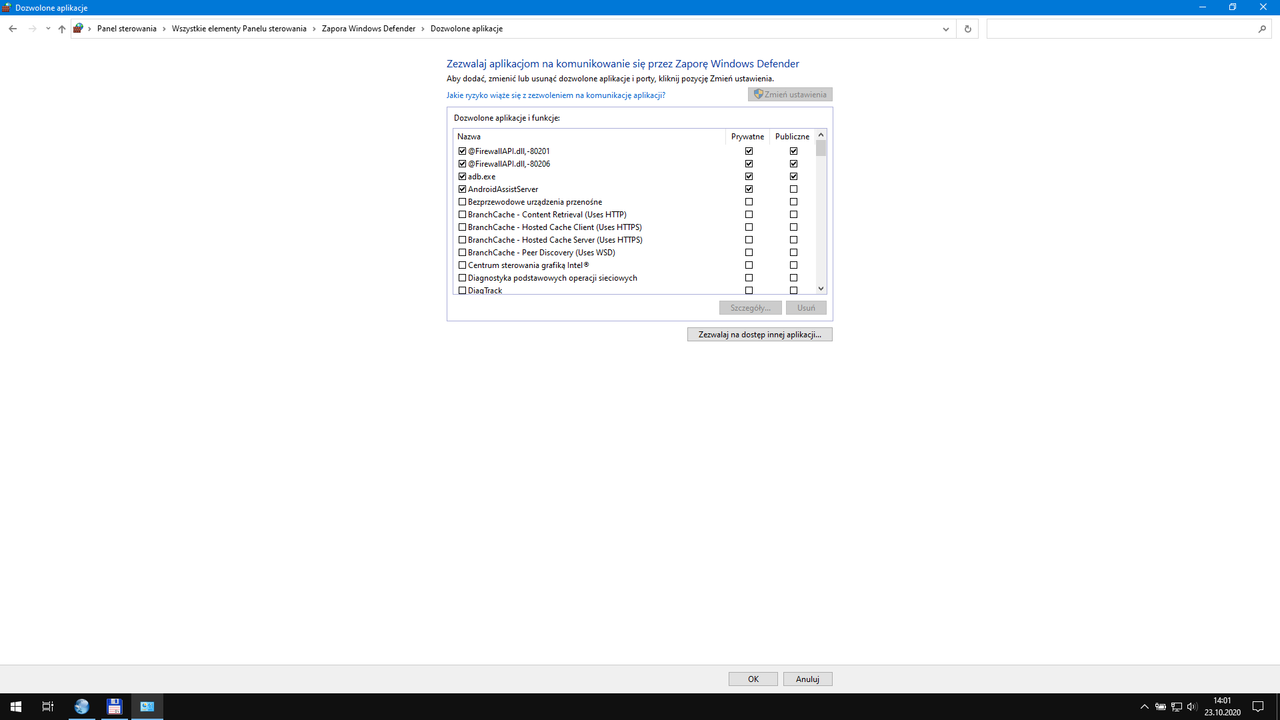Click the volume speaker tray icon

[1192, 707]
